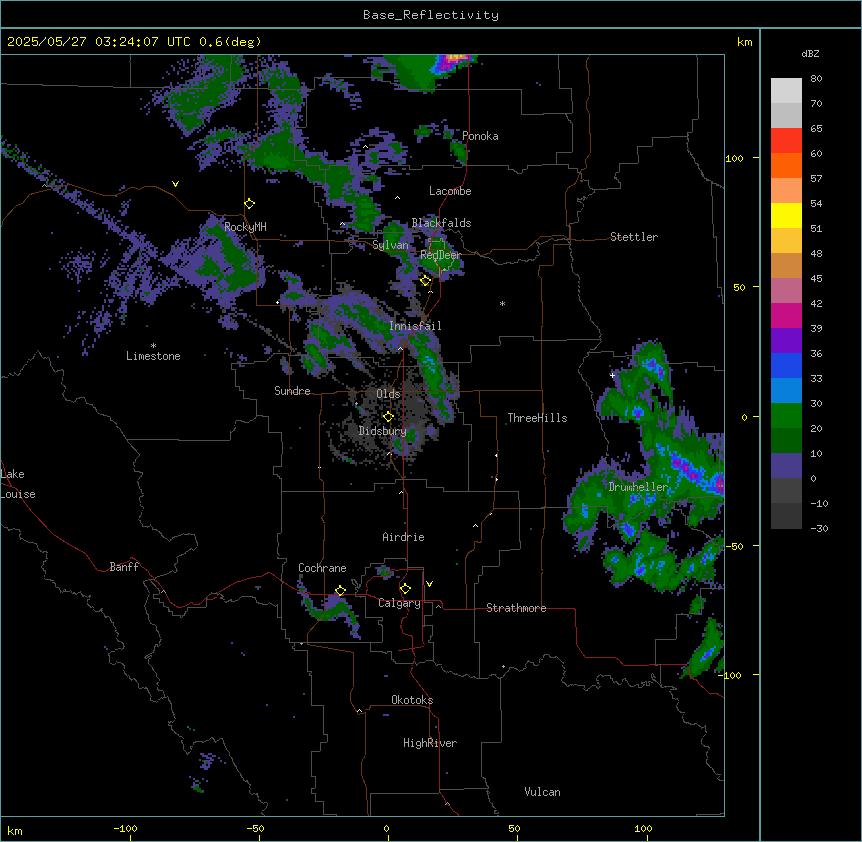Click the yellow diamond marker beside RockyMH

[250, 204]
